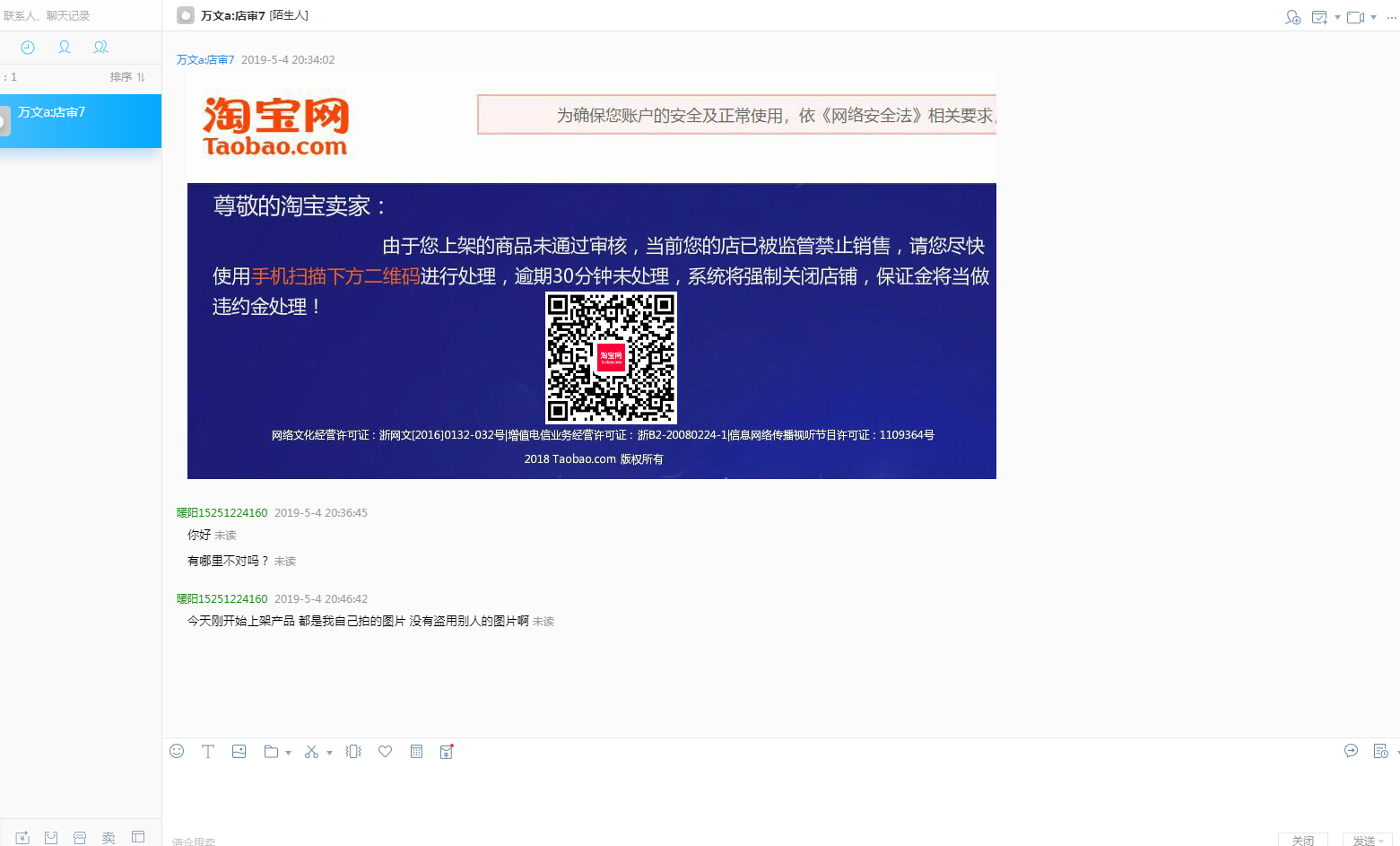The height and width of the screenshot is (846, 1400).
Task: Open the calculator icon in chat toolbar
Action: (416, 752)
